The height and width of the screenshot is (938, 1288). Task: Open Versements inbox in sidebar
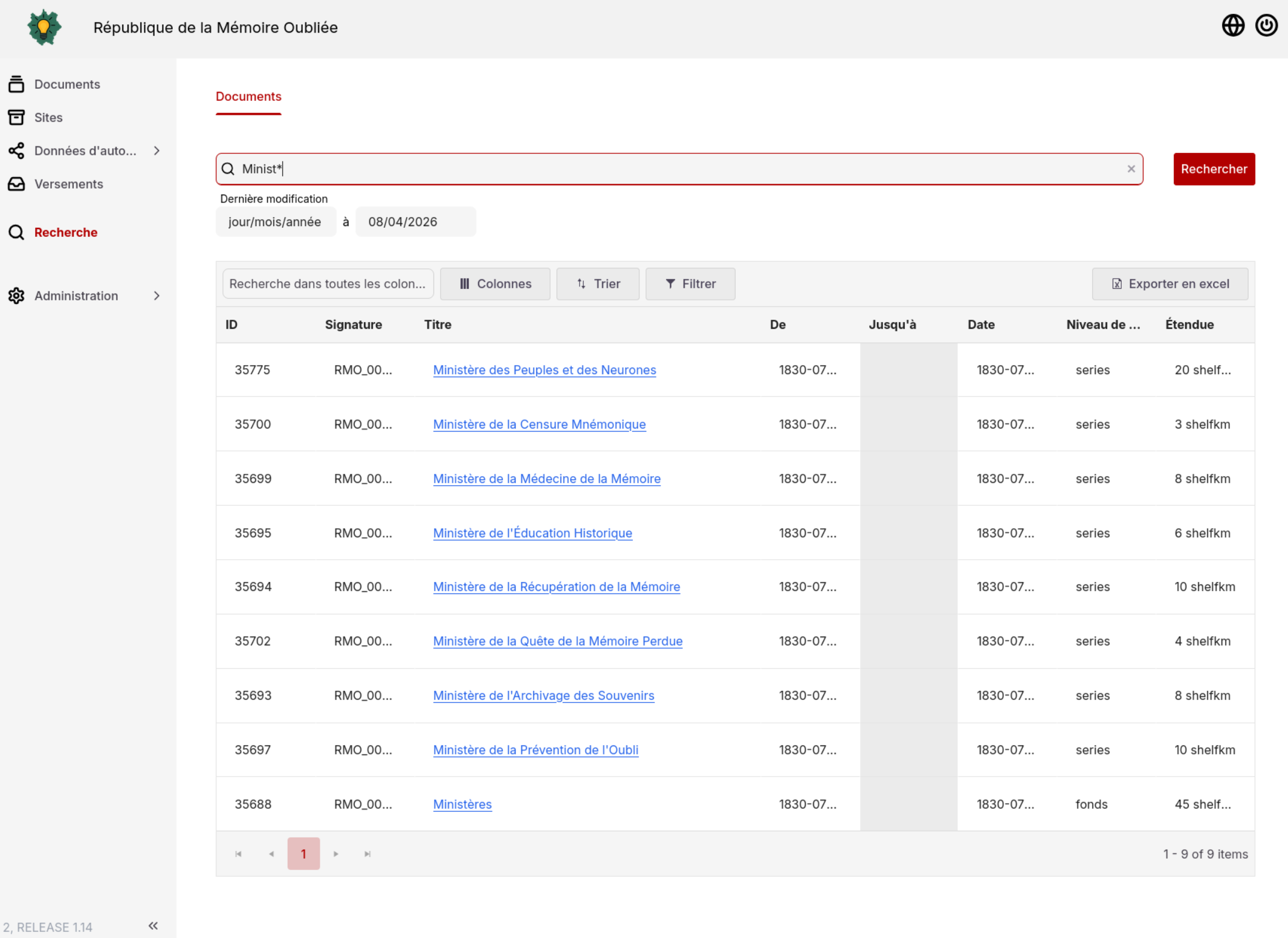(x=68, y=184)
